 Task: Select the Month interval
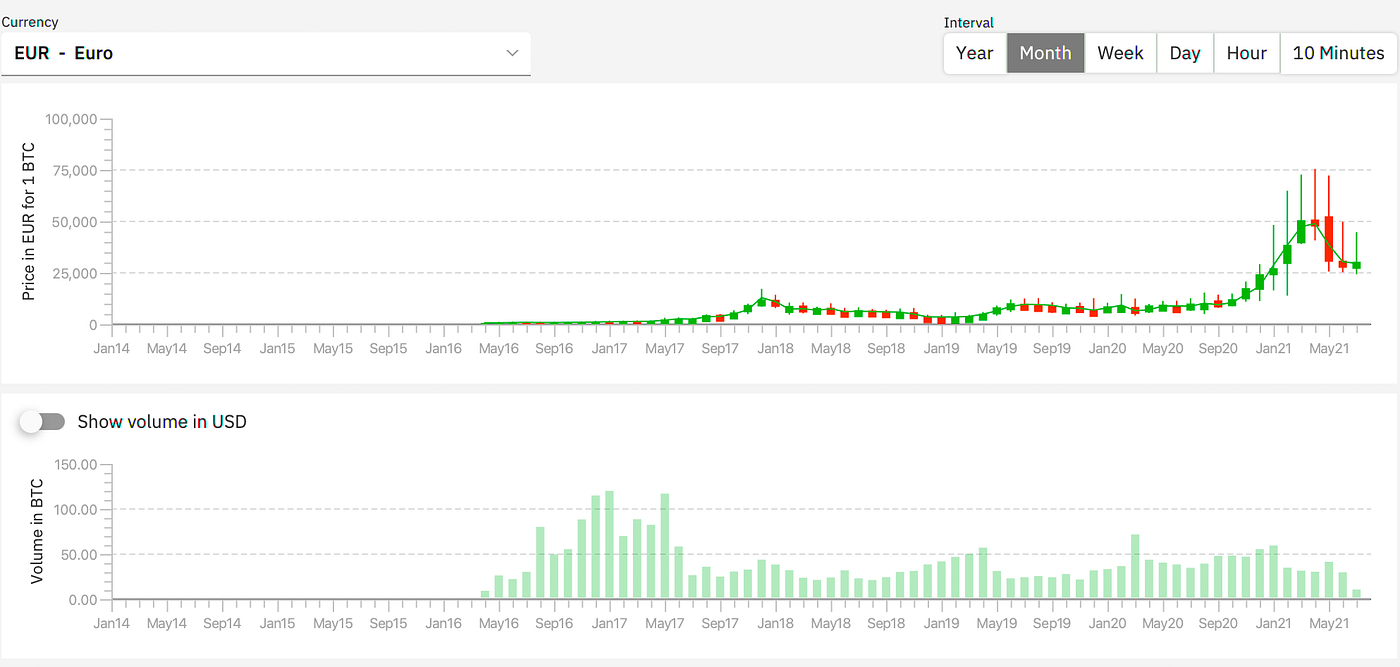click(1045, 53)
